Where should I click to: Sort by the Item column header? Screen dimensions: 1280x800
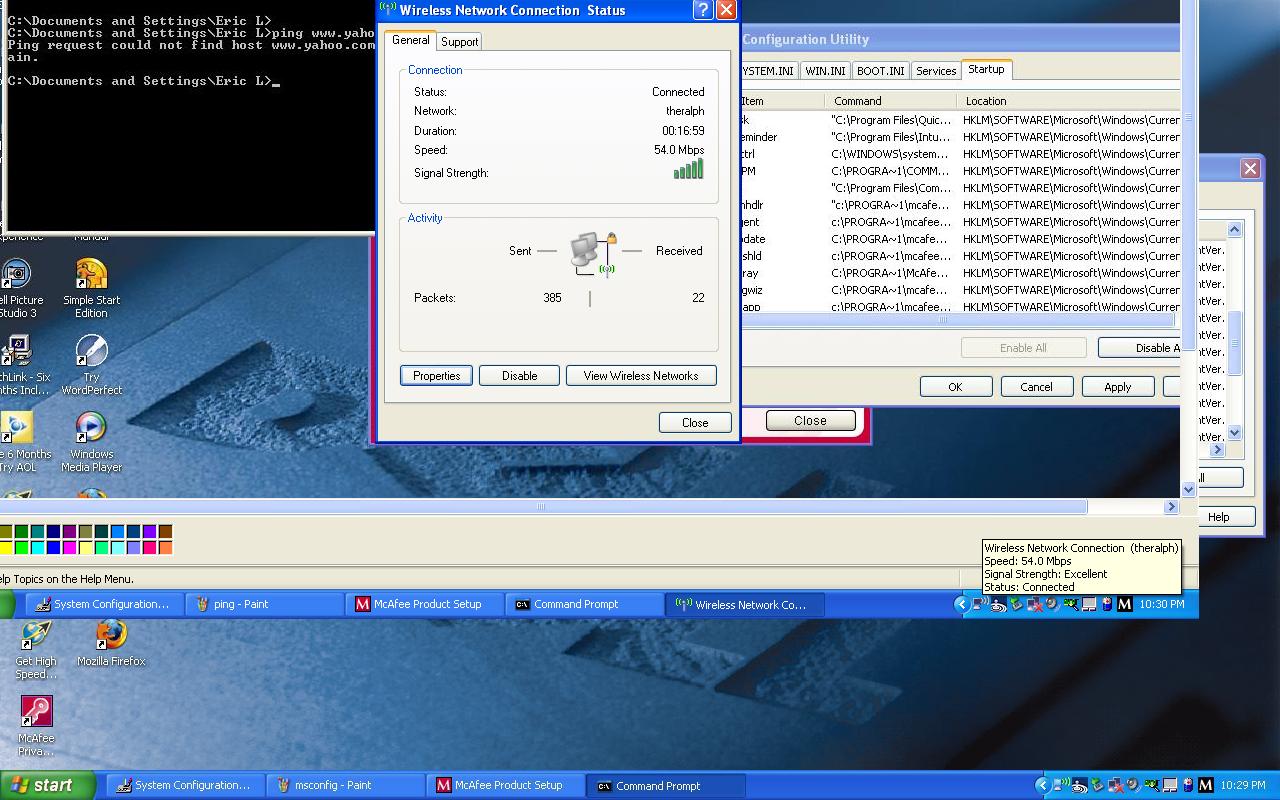tap(783, 101)
